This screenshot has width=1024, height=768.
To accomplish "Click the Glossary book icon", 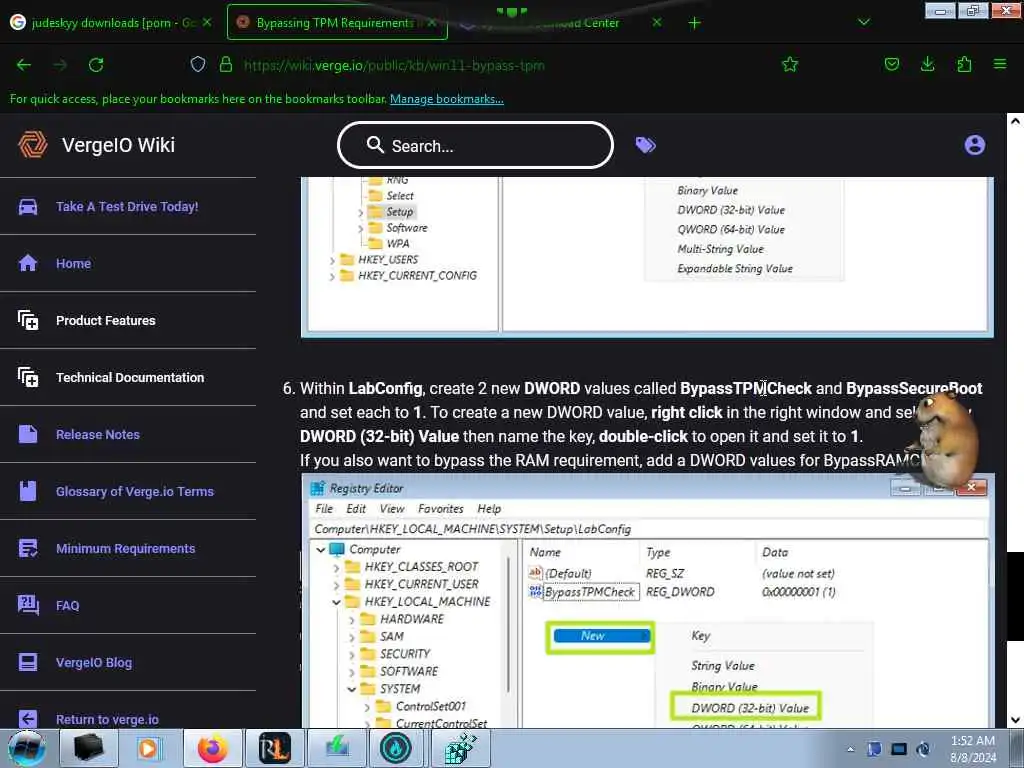I will pyautogui.click(x=28, y=491).
